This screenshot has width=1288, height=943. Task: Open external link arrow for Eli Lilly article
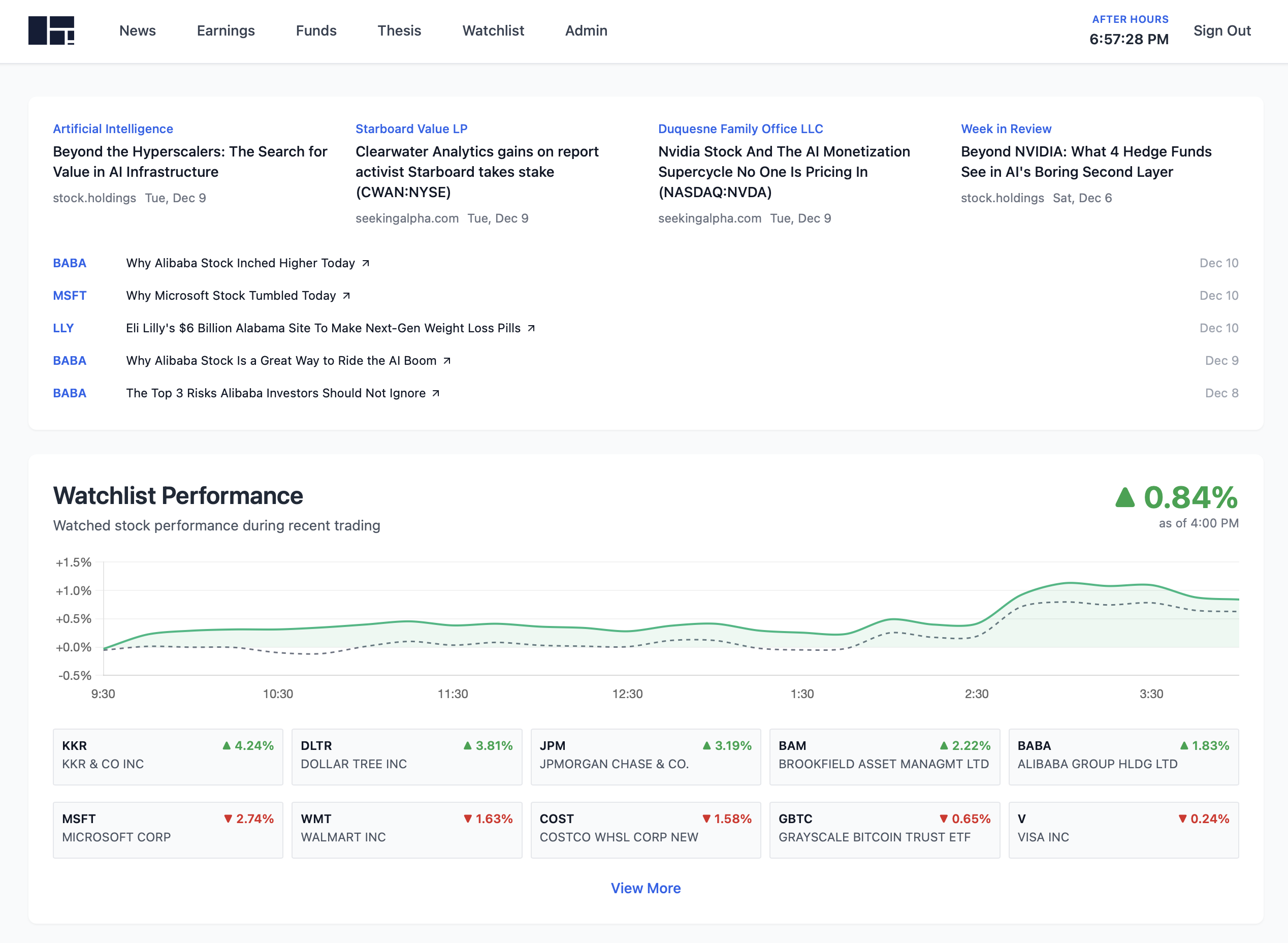tap(530, 328)
